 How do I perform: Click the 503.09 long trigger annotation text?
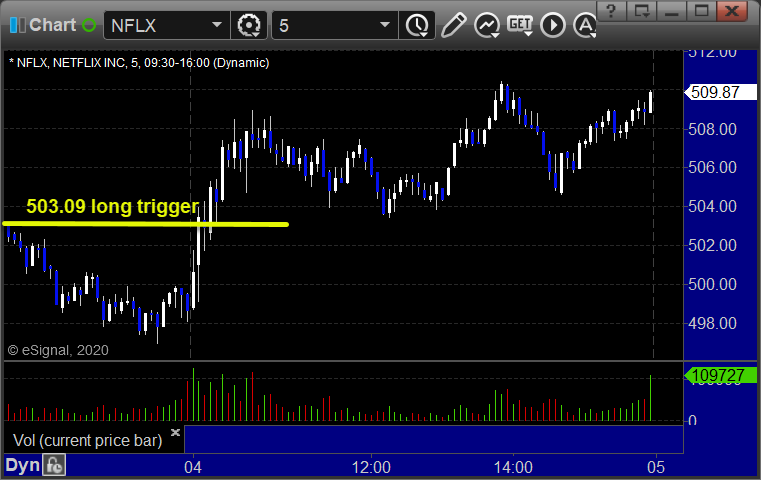(113, 206)
